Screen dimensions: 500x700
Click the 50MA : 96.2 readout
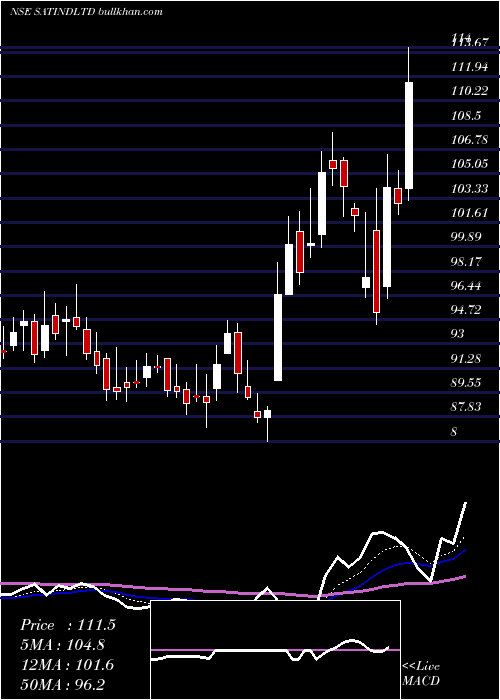tap(63, 684)
